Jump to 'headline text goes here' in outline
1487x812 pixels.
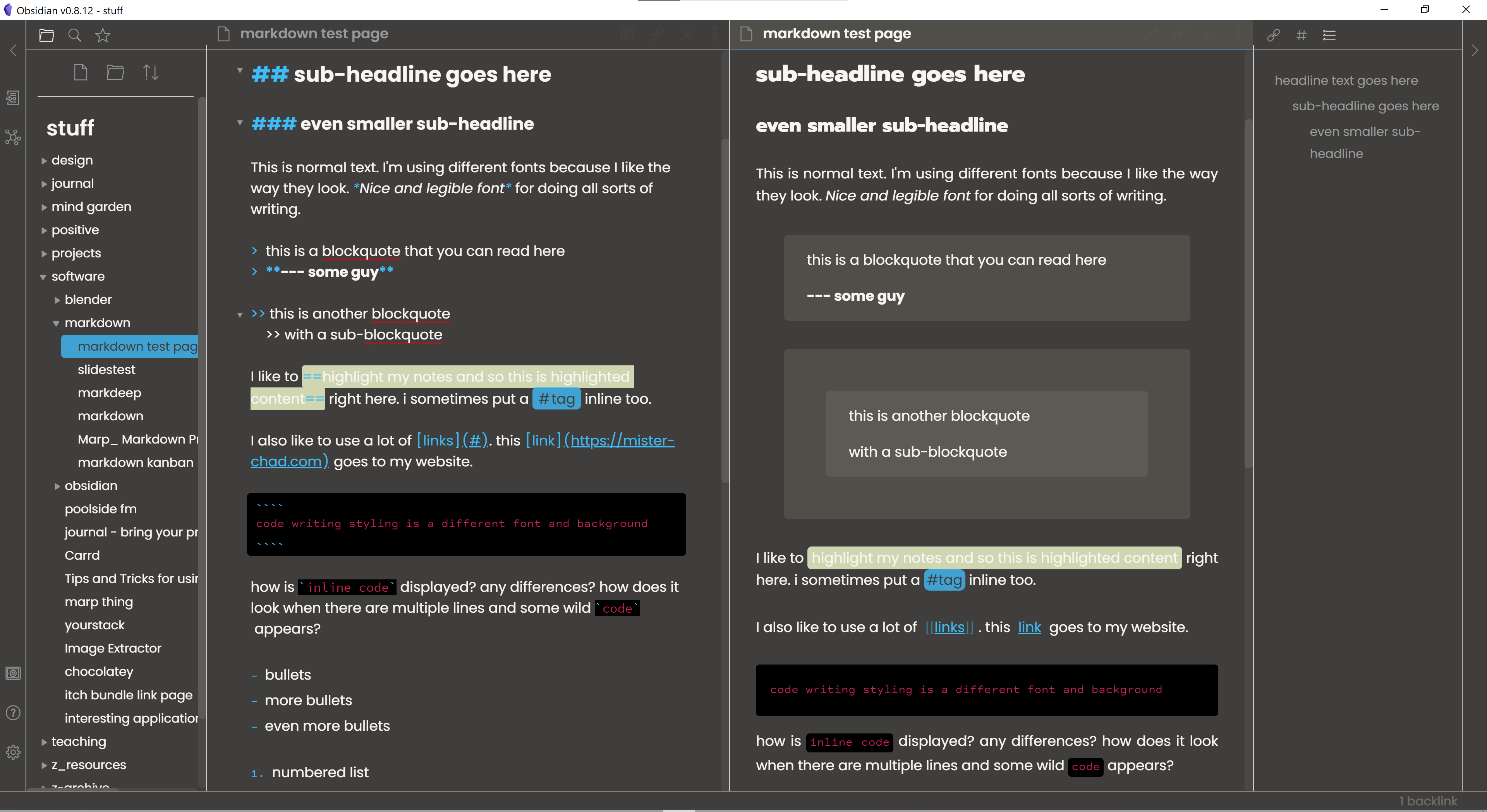pyautogui.click(x=1346, y=81)
